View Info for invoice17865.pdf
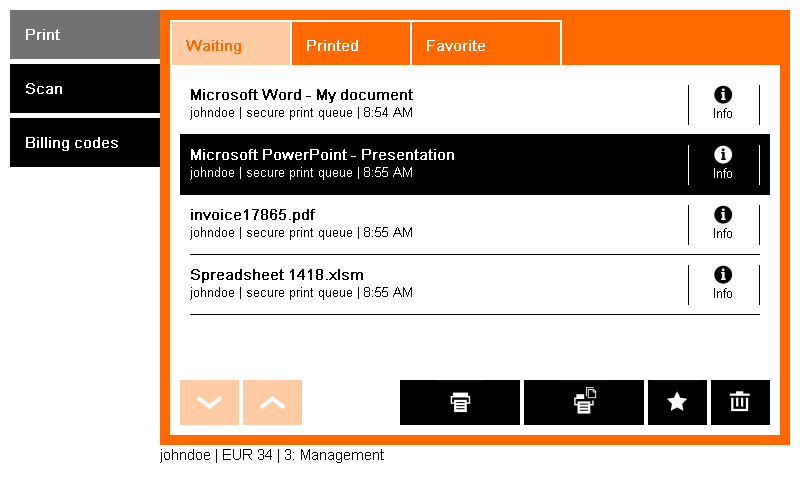This screenshot has height=480, width=800. tap(723, 224)
